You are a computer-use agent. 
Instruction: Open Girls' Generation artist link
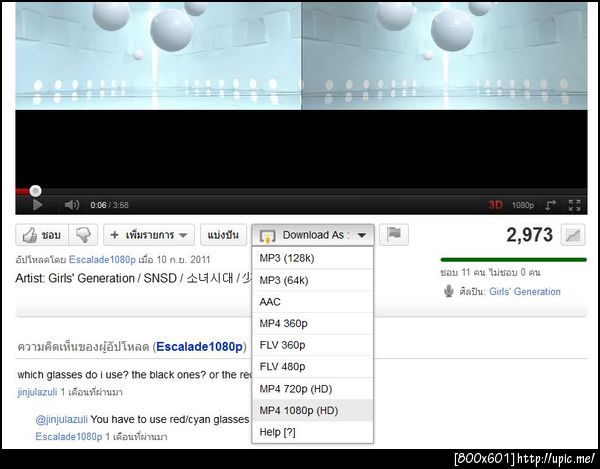(x=525, y=292)
